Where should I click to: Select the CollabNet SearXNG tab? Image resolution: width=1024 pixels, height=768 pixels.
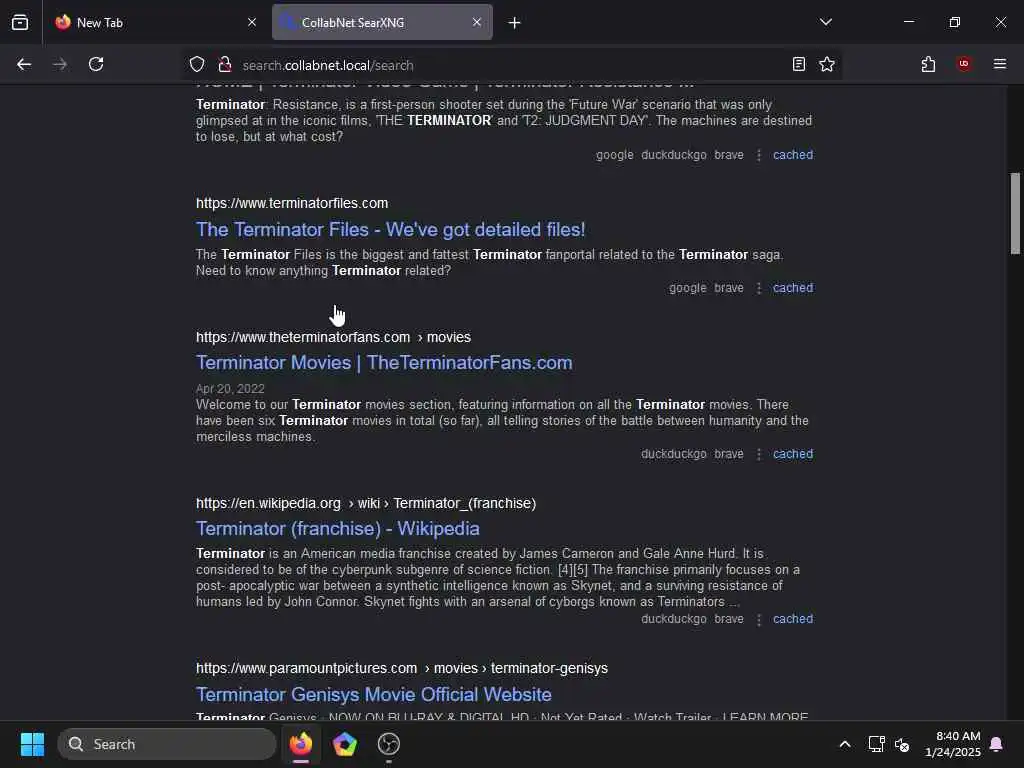pyautogui.click(x=382, y=22)
